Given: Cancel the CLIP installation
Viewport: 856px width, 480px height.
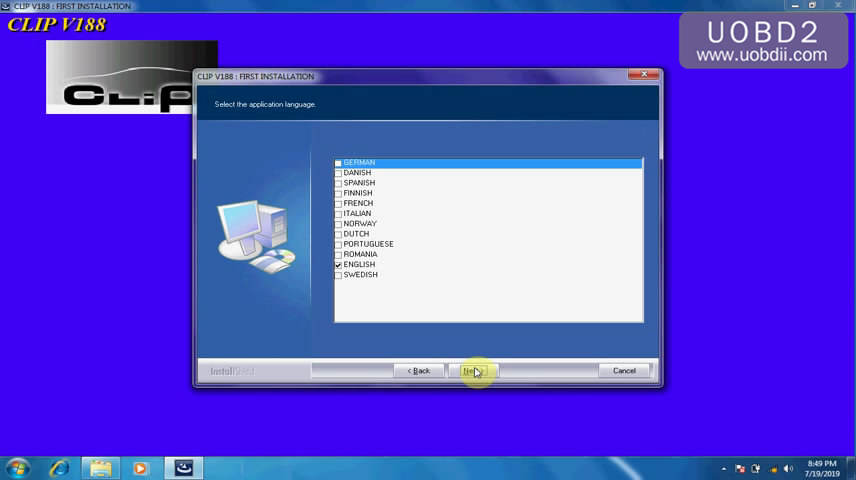Looking at the screenshot, I should click(624, 371).
